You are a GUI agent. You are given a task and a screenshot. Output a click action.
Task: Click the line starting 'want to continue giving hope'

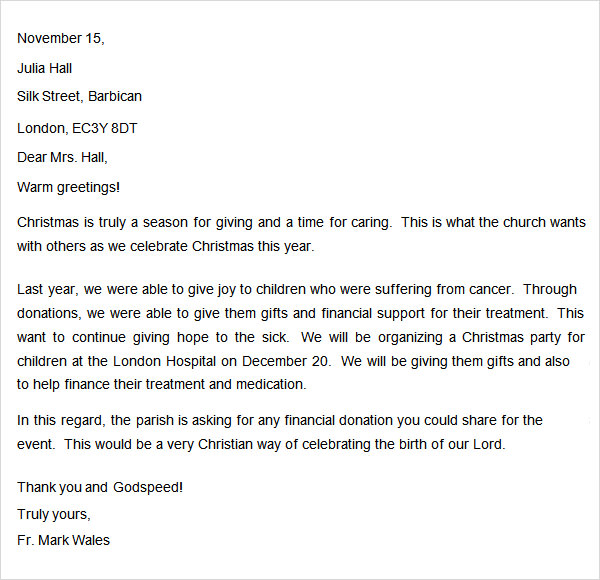(x=300, y=337)
